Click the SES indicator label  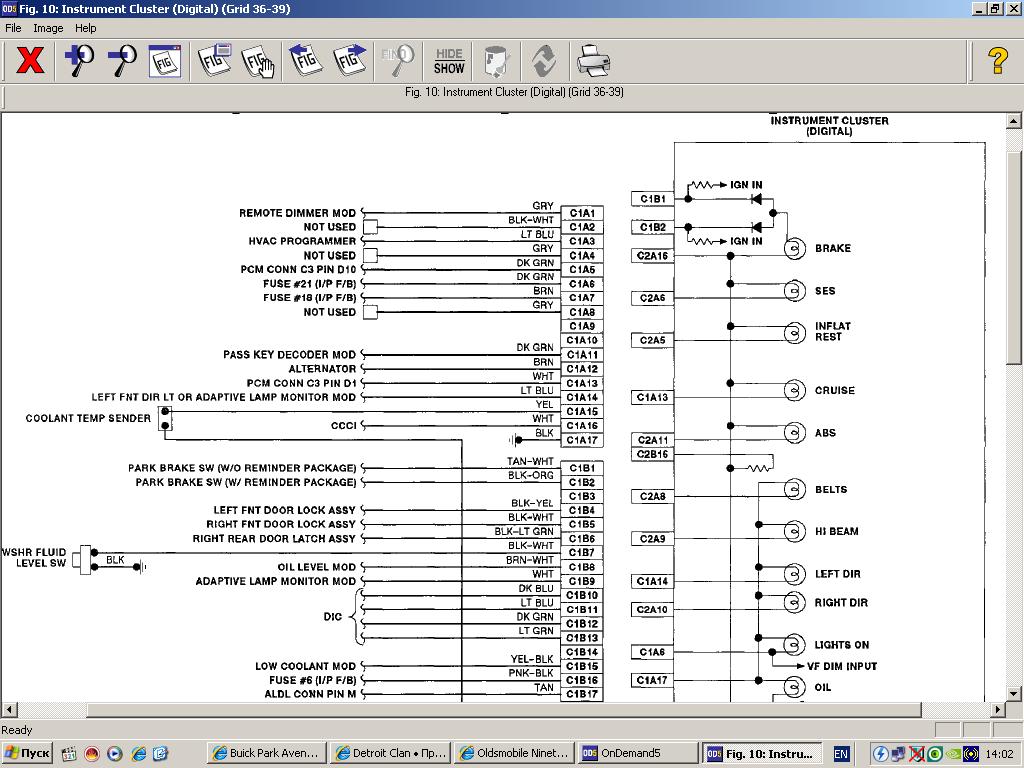(825, 291)
